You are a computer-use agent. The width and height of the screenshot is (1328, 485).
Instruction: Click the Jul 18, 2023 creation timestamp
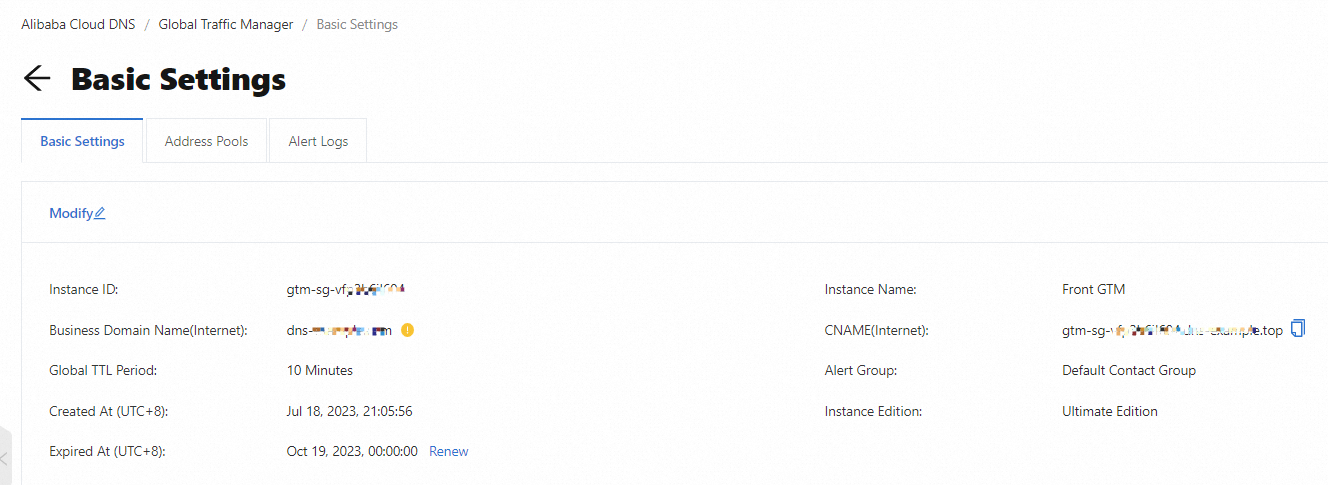[x=350, y=411]
